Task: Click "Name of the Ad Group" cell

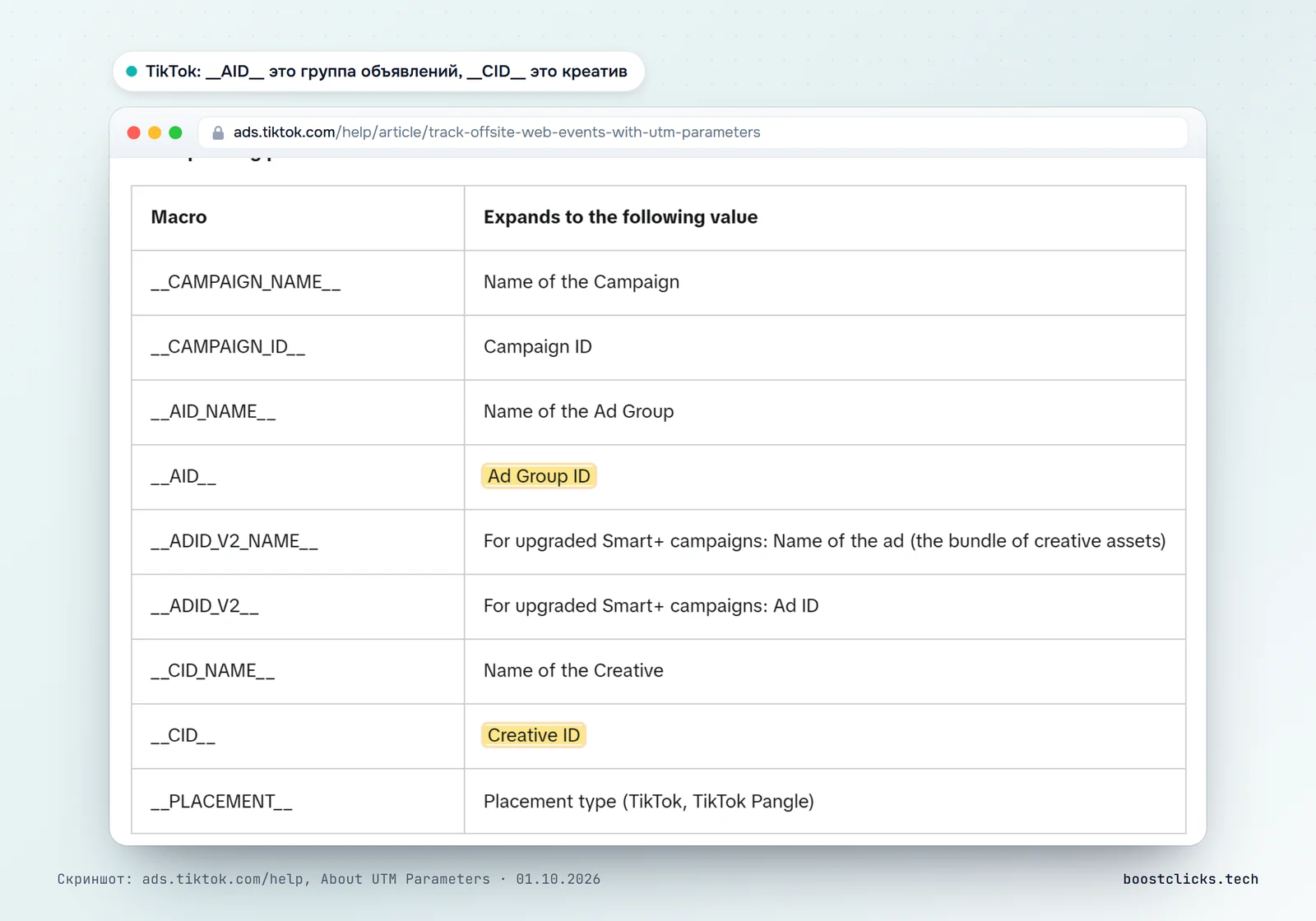Action: pyautogui.click(x=825, y=412)
